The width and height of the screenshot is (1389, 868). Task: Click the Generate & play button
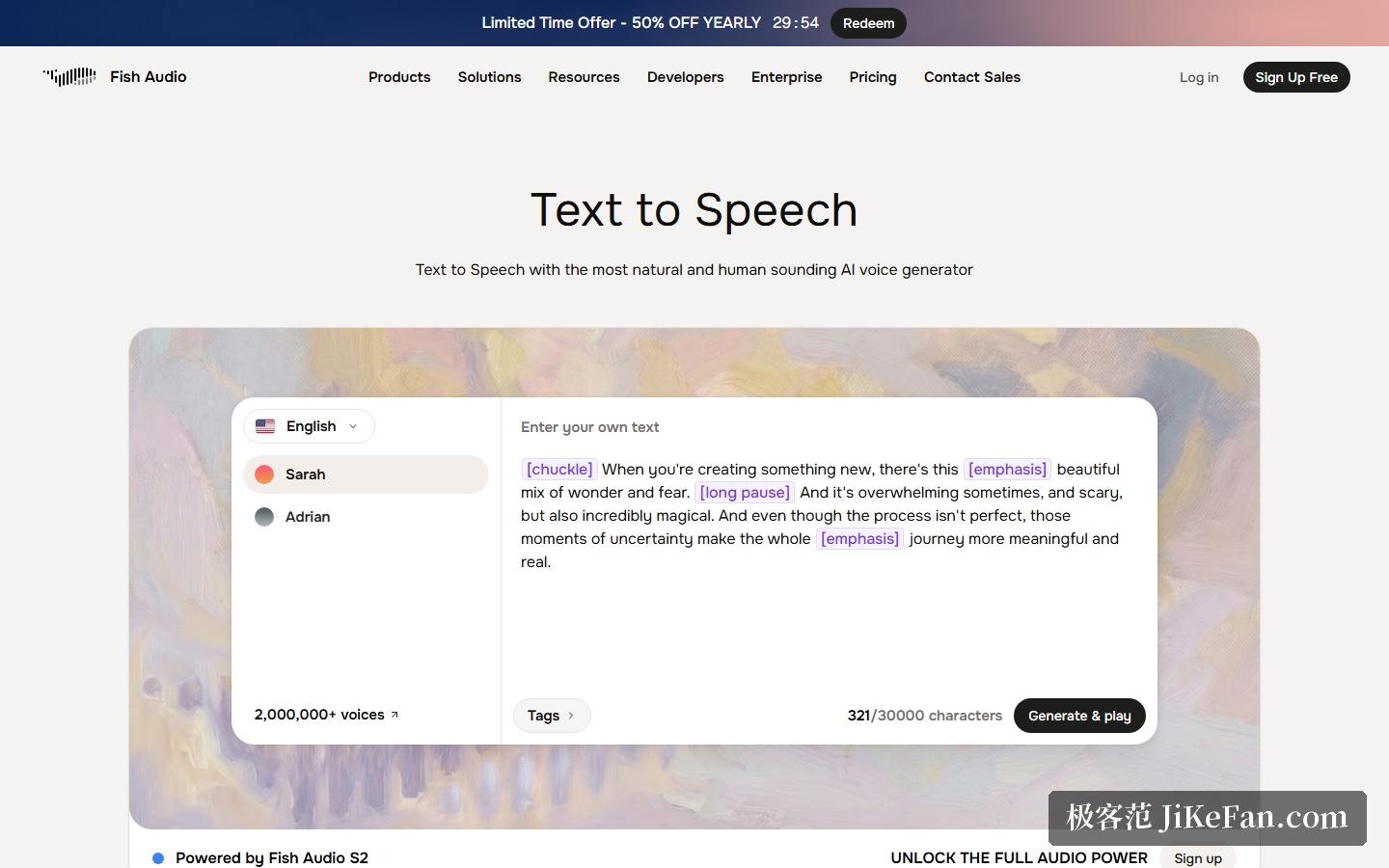click(1079, 716)
